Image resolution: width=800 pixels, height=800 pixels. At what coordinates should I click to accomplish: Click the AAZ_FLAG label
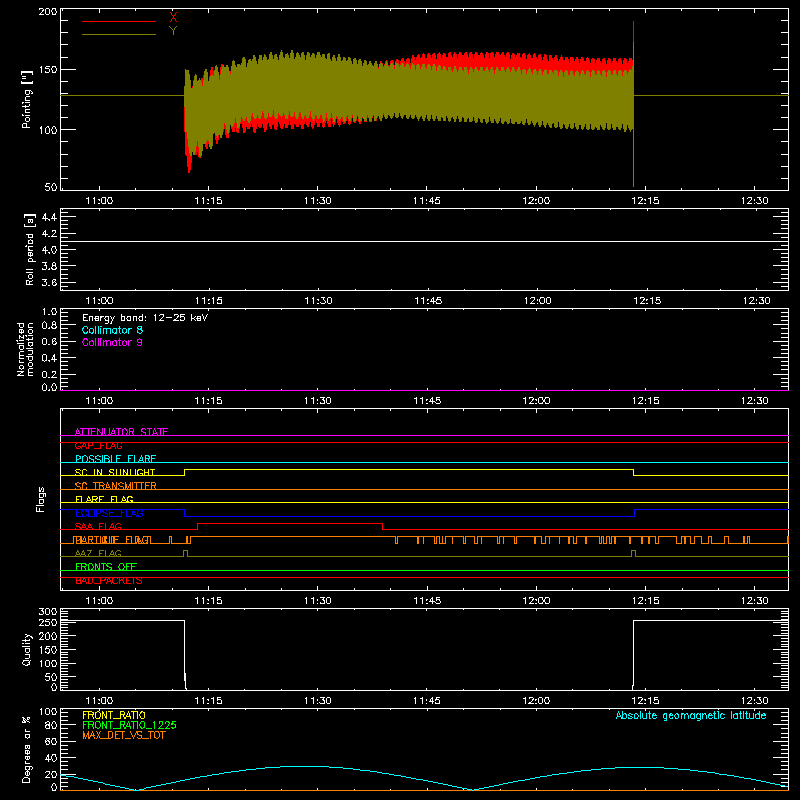click(98, 553)
